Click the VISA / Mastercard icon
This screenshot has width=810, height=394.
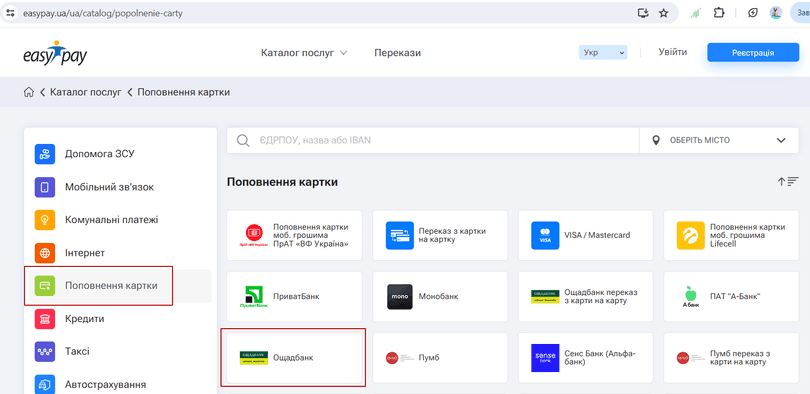point(546,235)
